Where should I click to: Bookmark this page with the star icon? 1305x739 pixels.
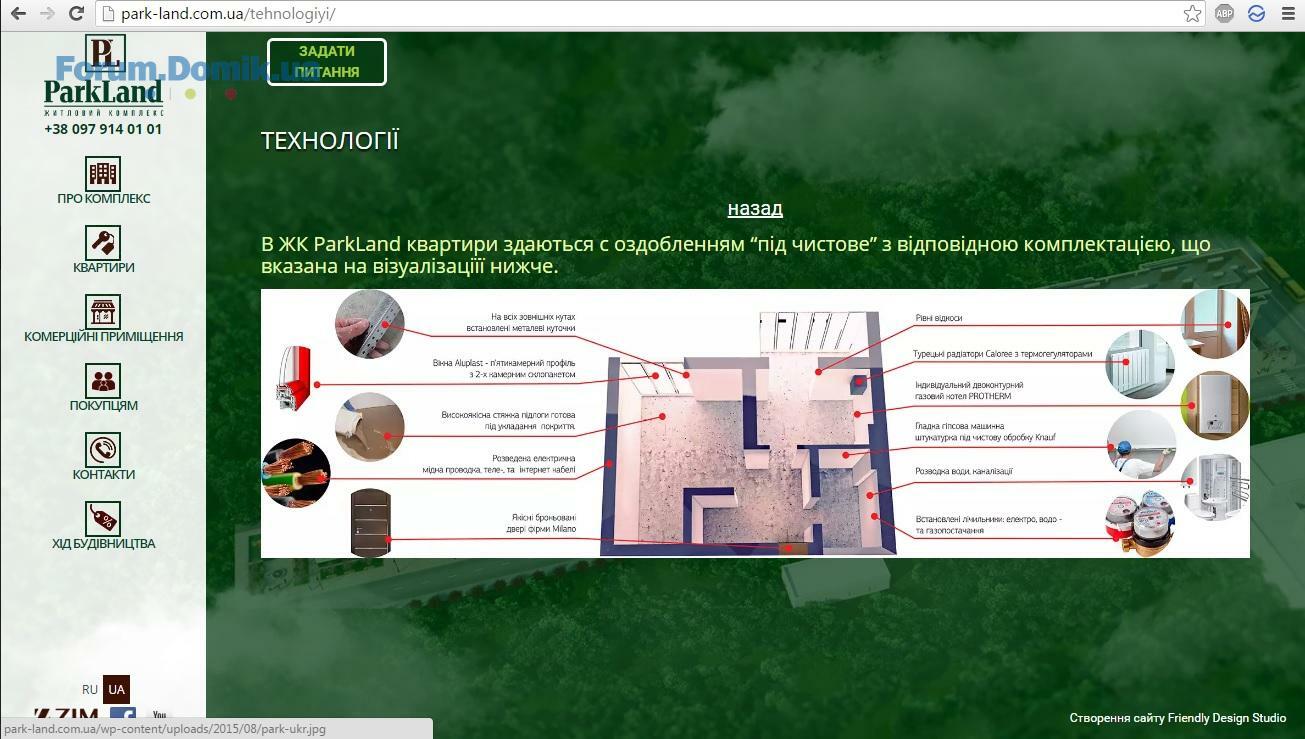[x=1192, y=13]
